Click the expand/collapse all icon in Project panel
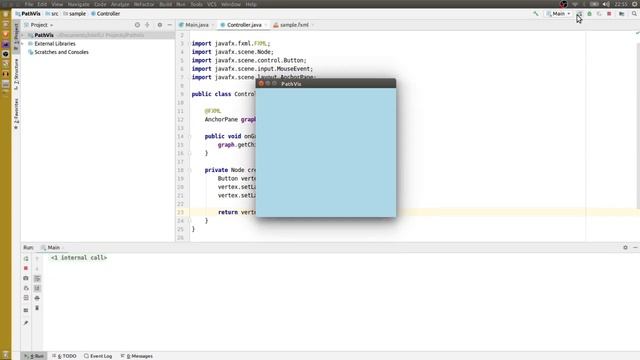The width and height of the screenshot is (640, 360). [147, 25]
